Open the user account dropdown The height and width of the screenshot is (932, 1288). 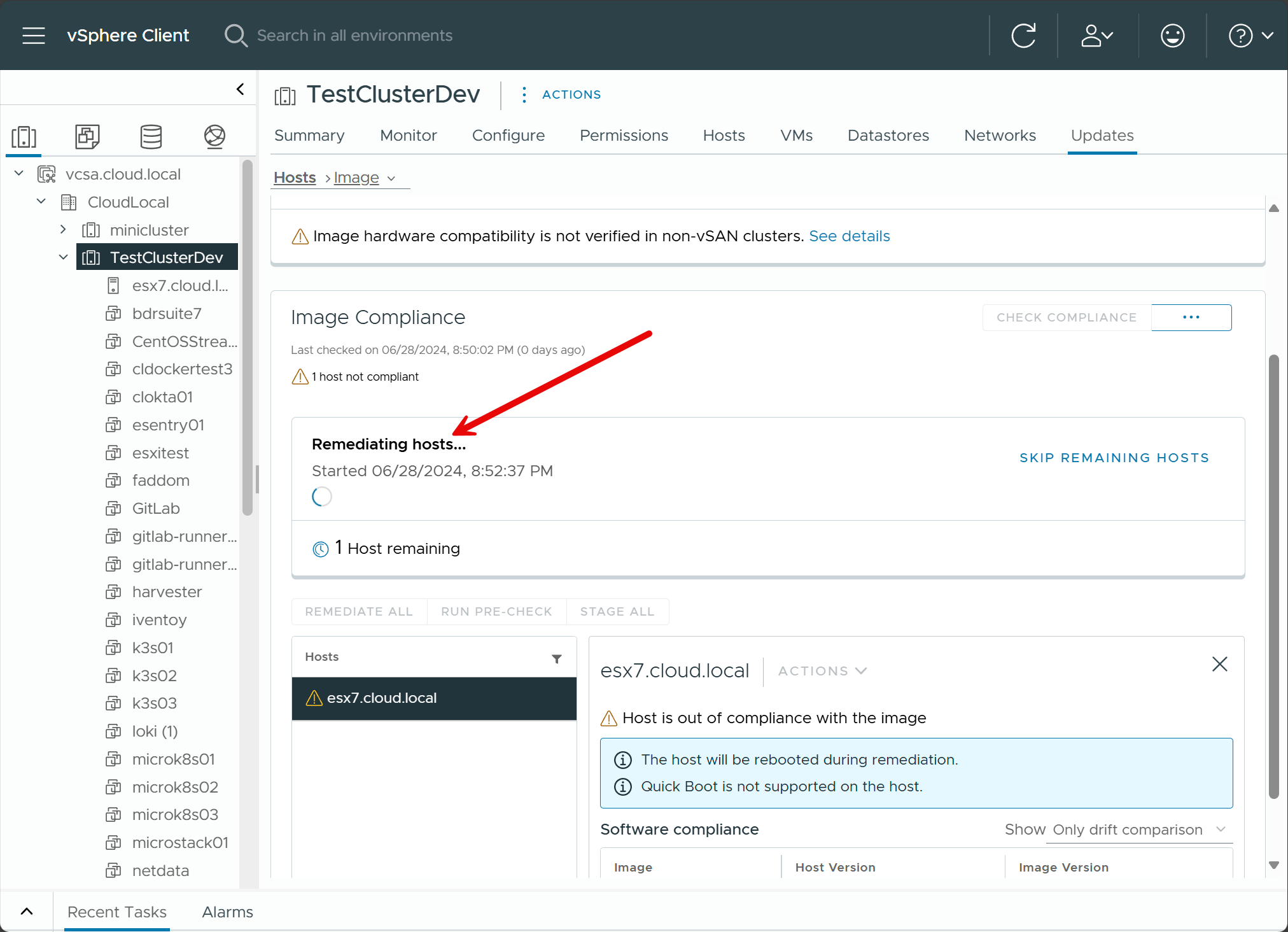1097,36
